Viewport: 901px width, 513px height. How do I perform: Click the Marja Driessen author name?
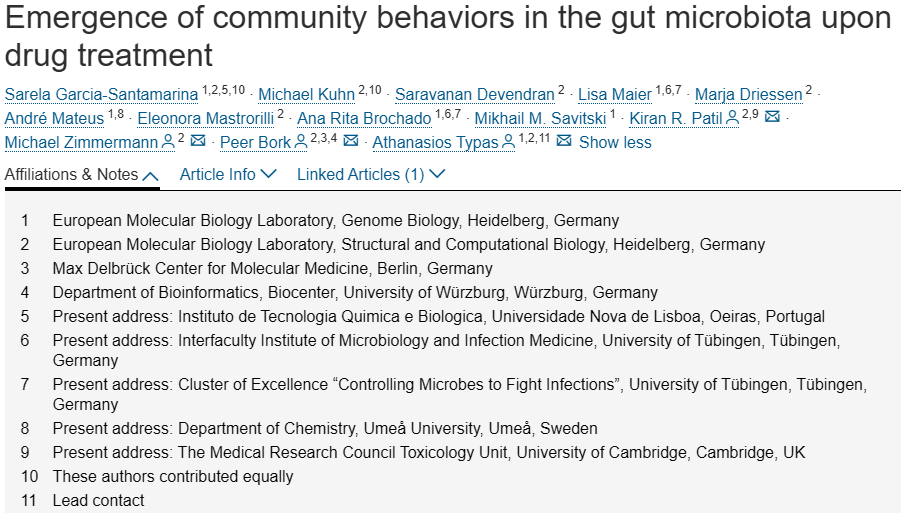[748, 94]
